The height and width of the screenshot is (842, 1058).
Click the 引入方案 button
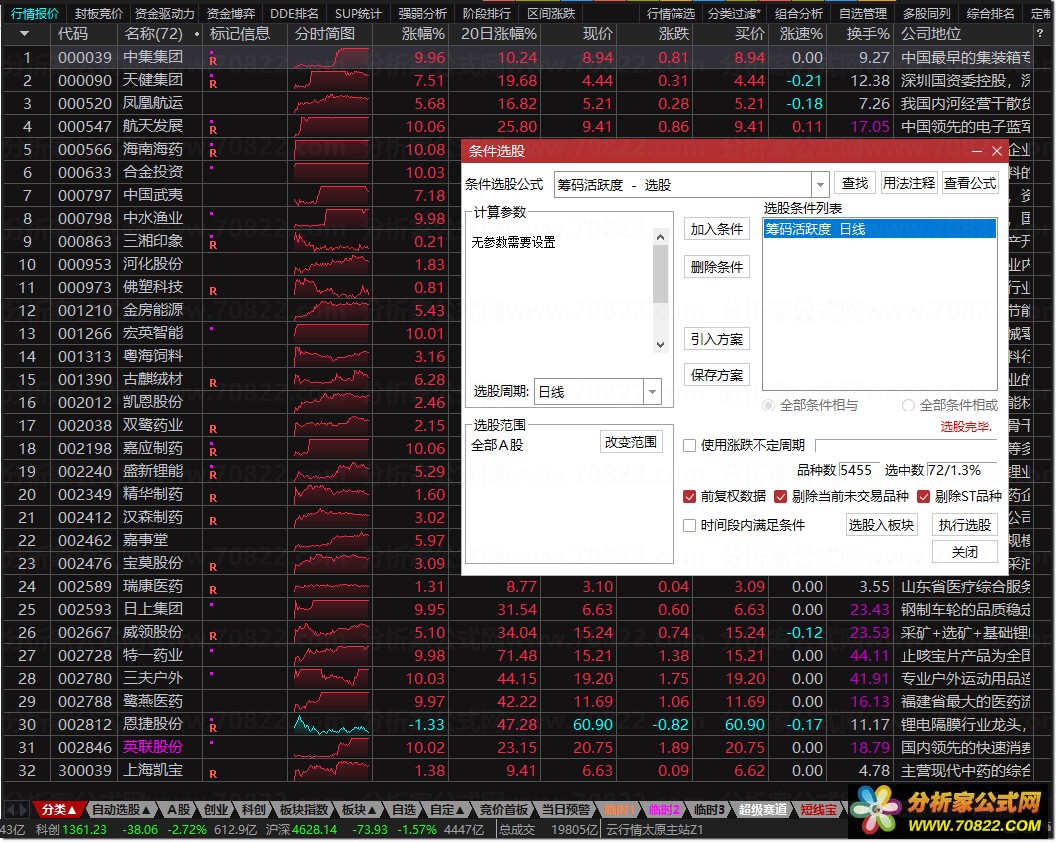pos(717,339)
